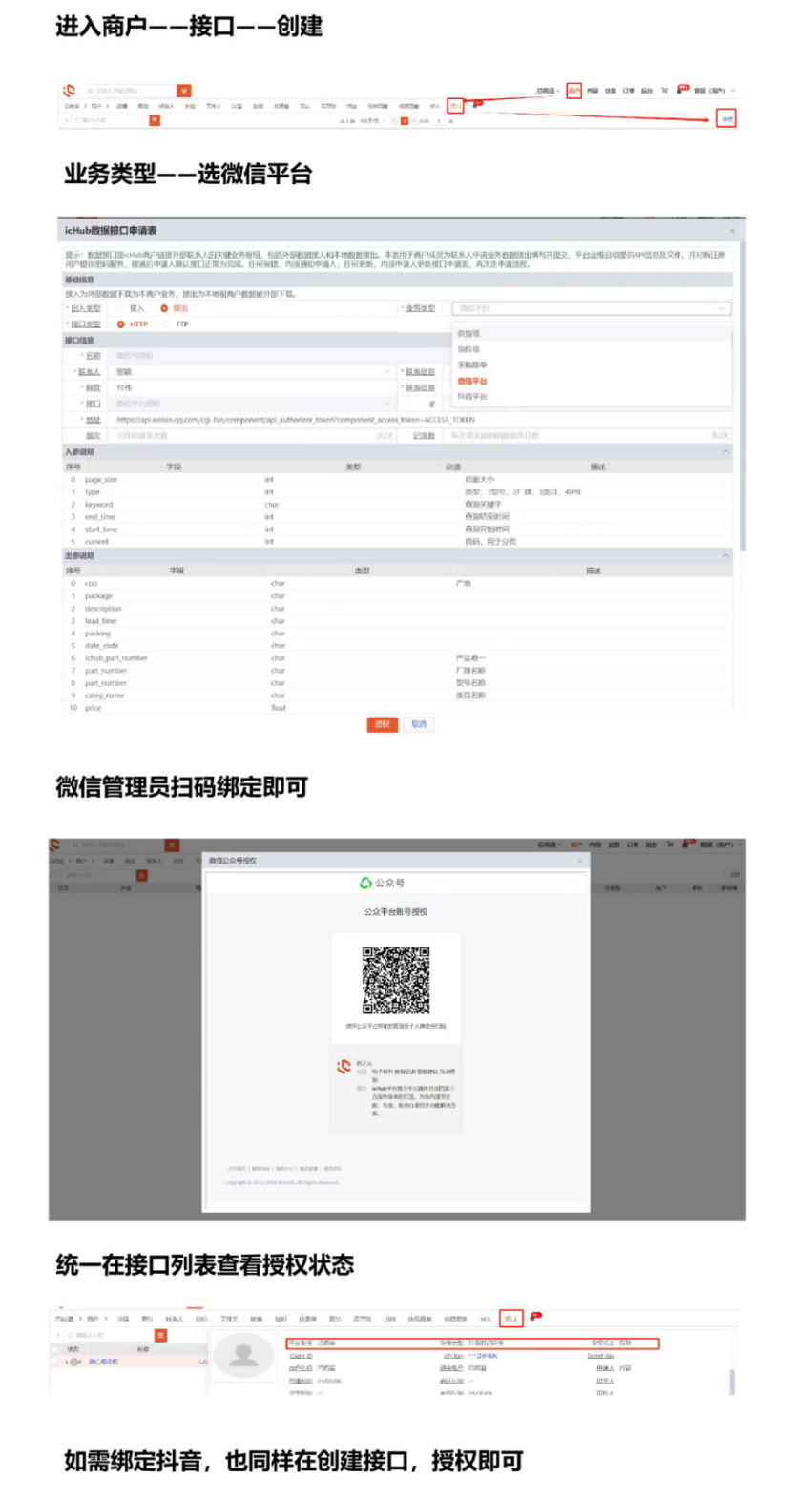The width and height of the screenshot is (812, 1499).
Task: Click the 取消 button
Action: click(x=419, y=724)
